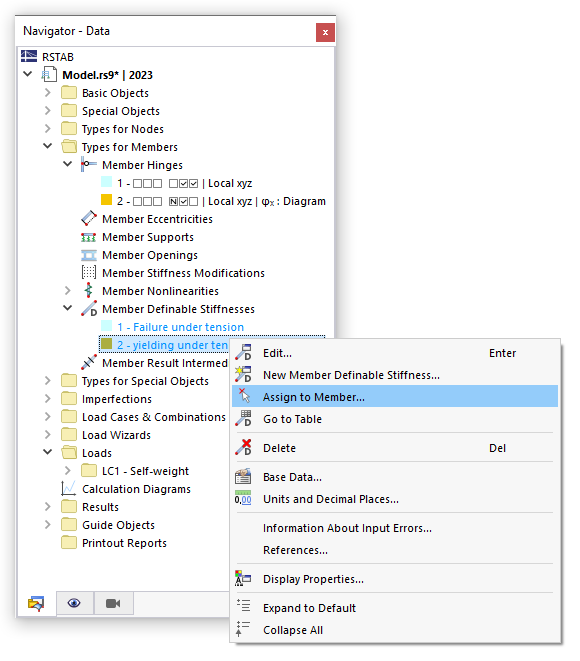The height and width of the screenshot is (661, 580).
Task: Select Assign to Member... menu entry
Action: tap(395, 397)
